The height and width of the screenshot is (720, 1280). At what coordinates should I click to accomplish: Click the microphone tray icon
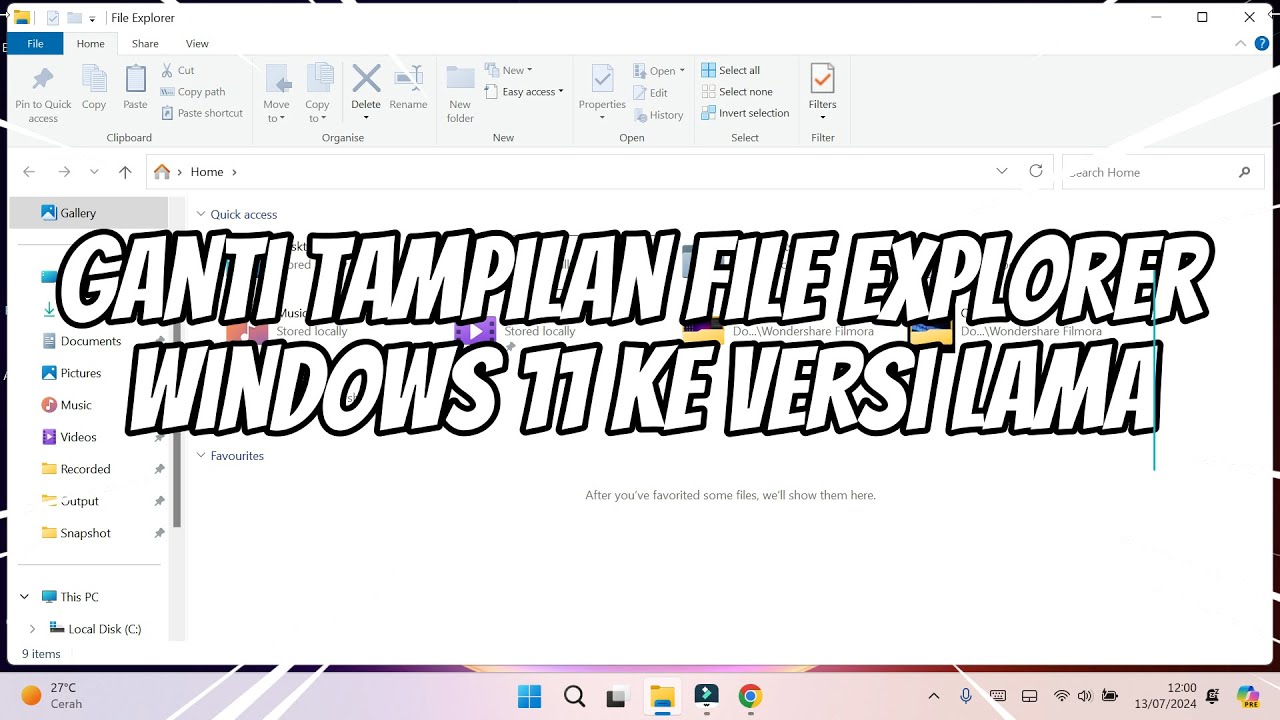(966, 696)
